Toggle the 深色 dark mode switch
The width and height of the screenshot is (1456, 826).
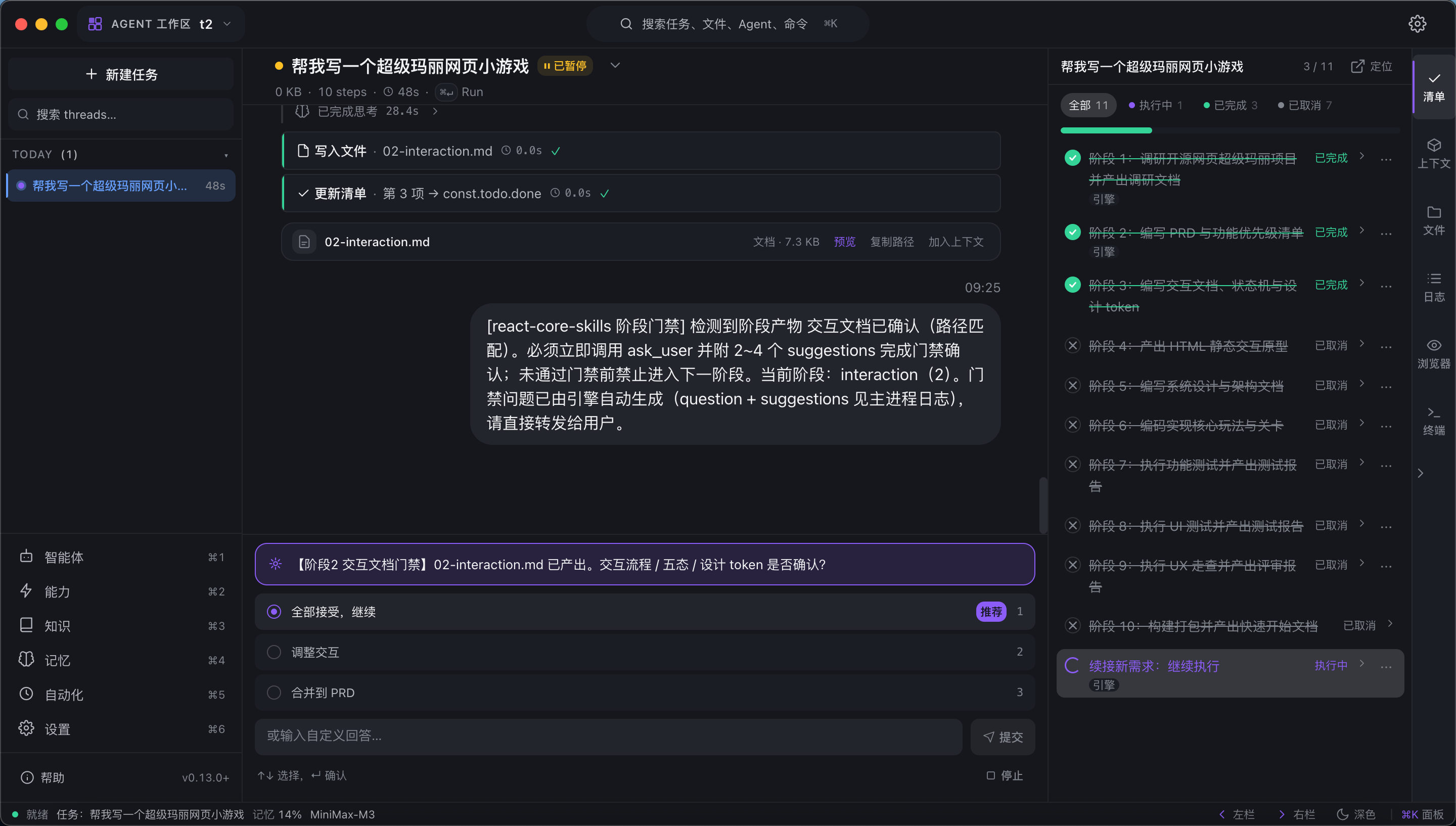(1356, 814)
